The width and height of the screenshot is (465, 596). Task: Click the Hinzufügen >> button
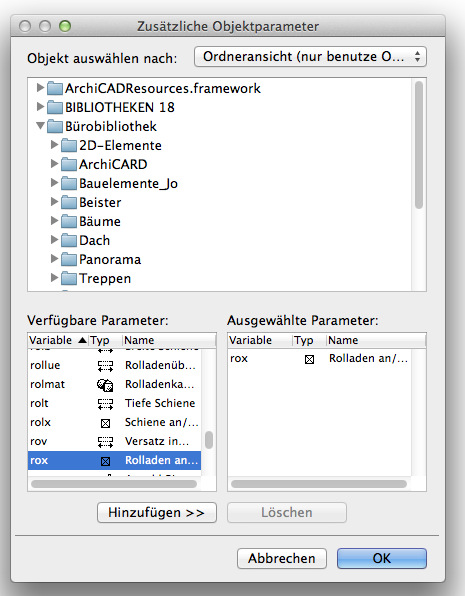[x=157, y=512]
